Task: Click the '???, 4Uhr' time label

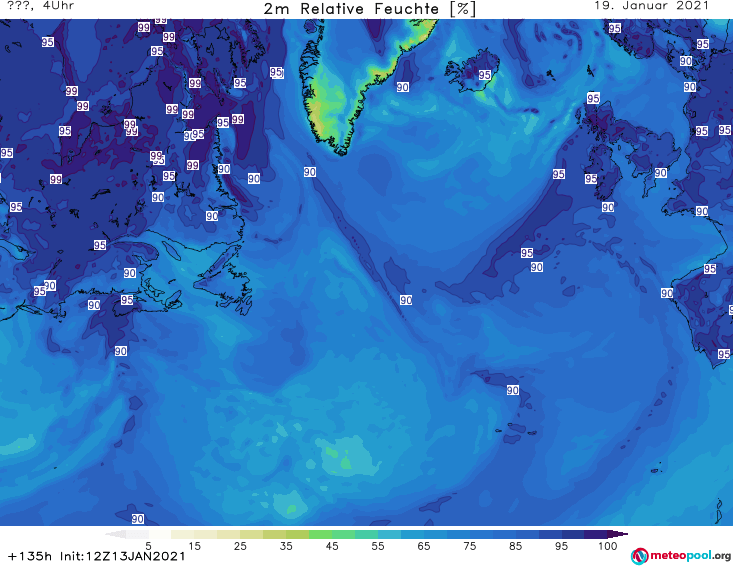Action: coord(40,6)
